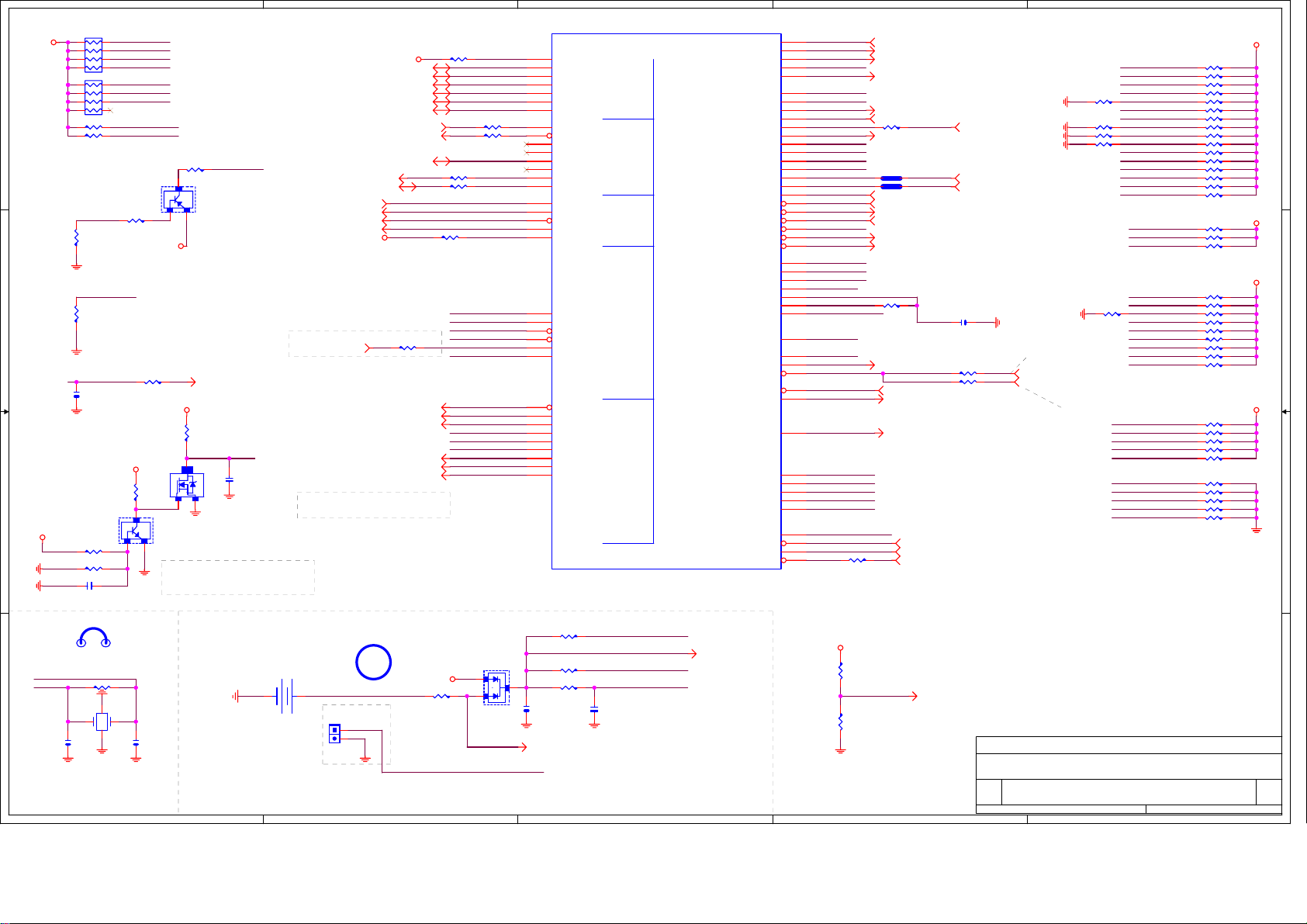Select the resistor array with the unconnected X pin
The width and height of the screenshot is (1307, 924).
coord(93,98)
